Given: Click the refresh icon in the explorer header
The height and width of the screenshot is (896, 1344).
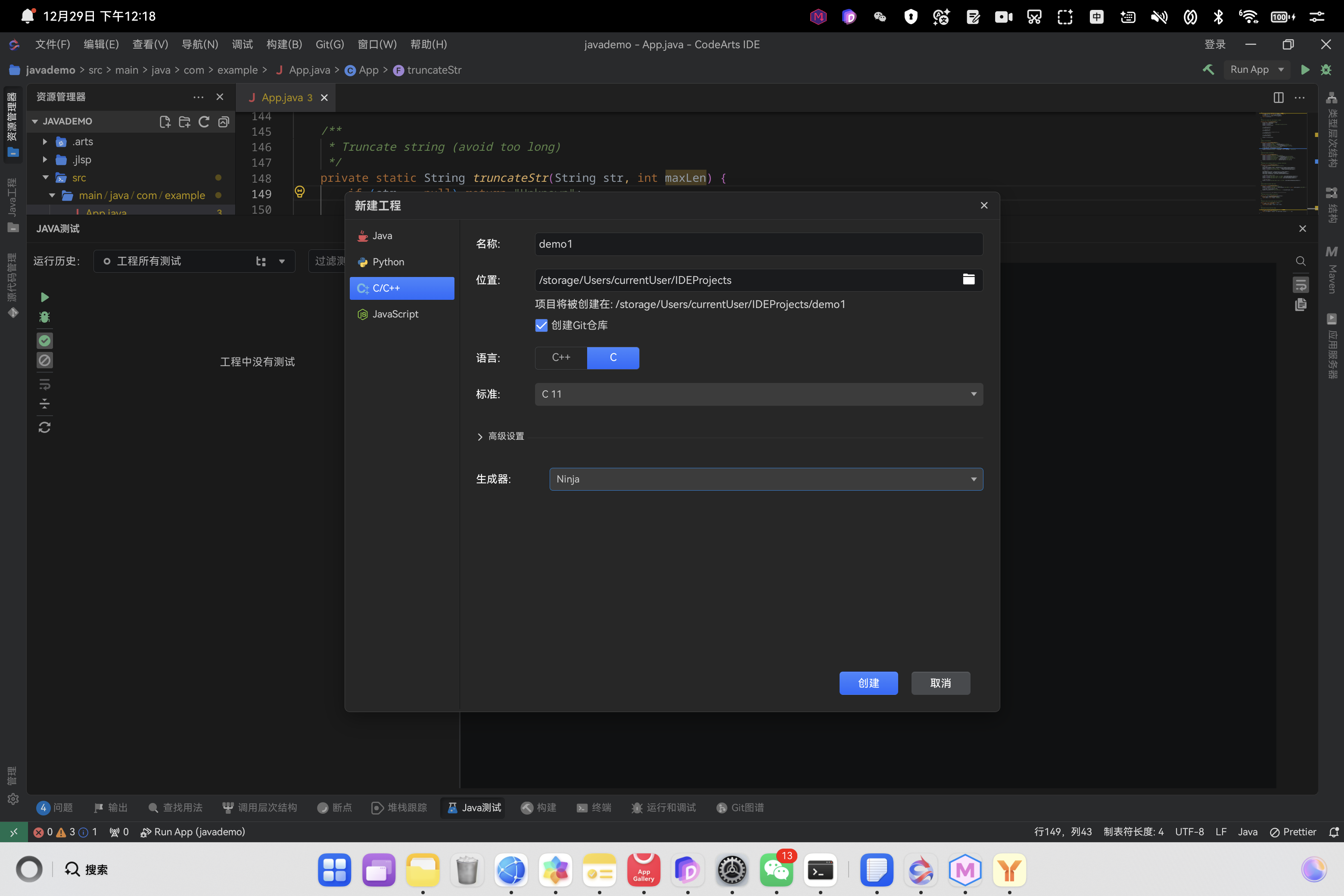Looking at the screenshot, I should pos(204,121).
